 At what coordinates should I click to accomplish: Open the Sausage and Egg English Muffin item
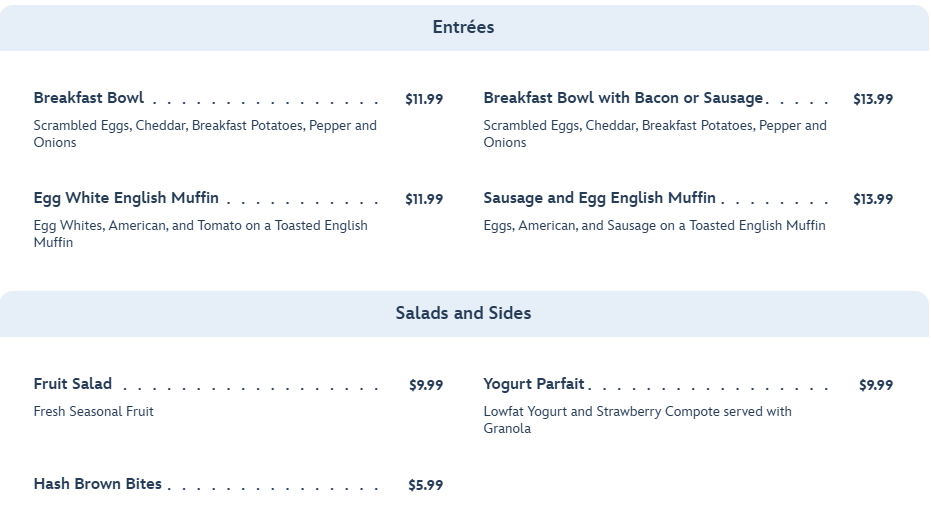[x=599, y=198]
